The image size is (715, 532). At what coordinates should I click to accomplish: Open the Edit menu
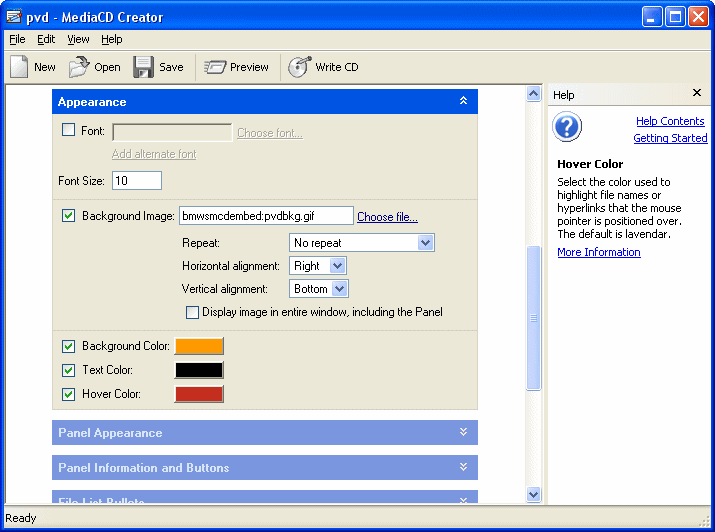[x=46, y=39]
